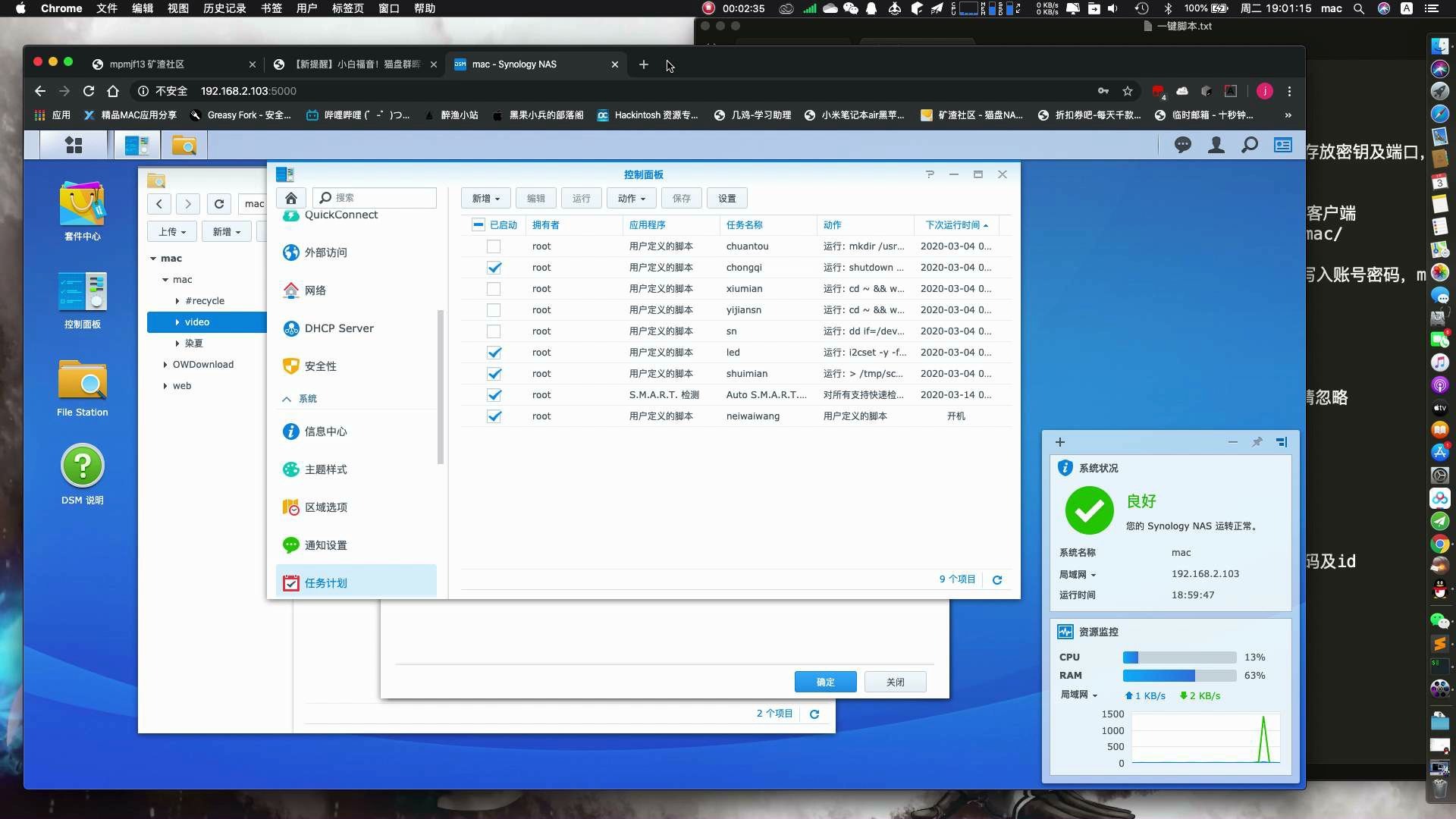Enable the xiumian task checkbox
Viewport: 1456px width, 819px height.
[494, 289]
